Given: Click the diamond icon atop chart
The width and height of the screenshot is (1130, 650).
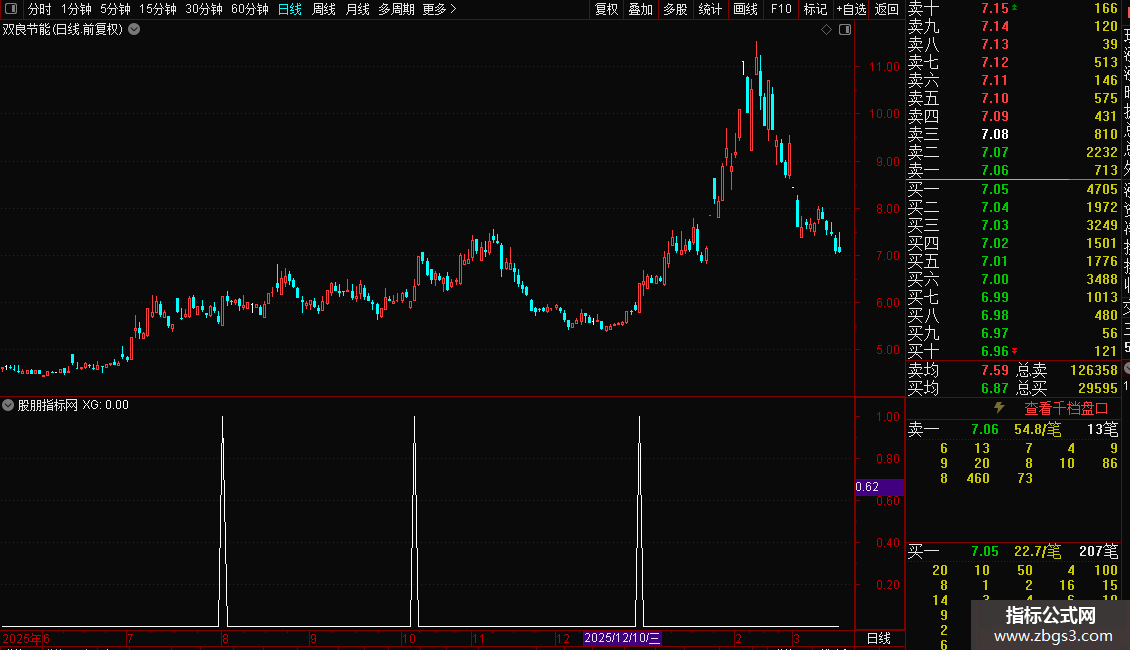Looking at the screenshot, I should click(x=827, y=30).
